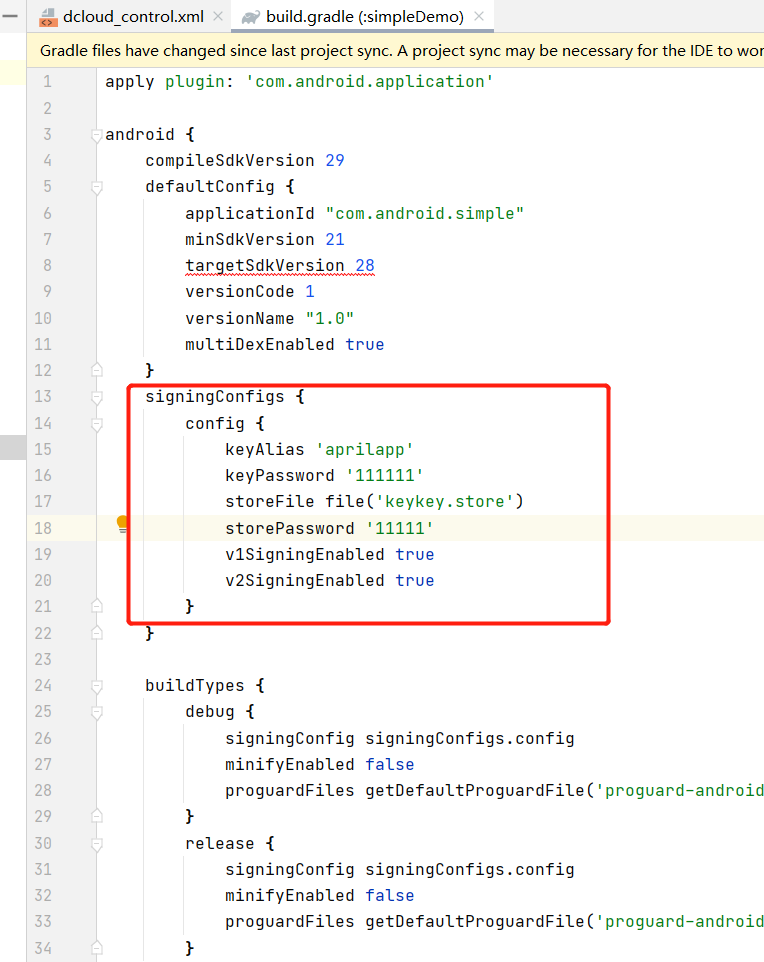Collapse the defaultConfig block at line 5
Viewport: 764px width, 962px height.
(96, 187)
